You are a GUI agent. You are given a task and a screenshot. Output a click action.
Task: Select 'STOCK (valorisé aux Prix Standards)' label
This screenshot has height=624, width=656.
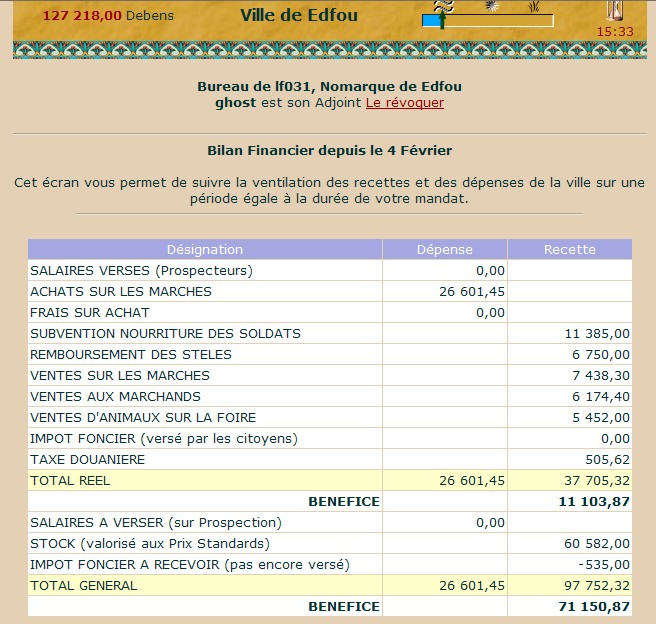click(x=150, y=543)
